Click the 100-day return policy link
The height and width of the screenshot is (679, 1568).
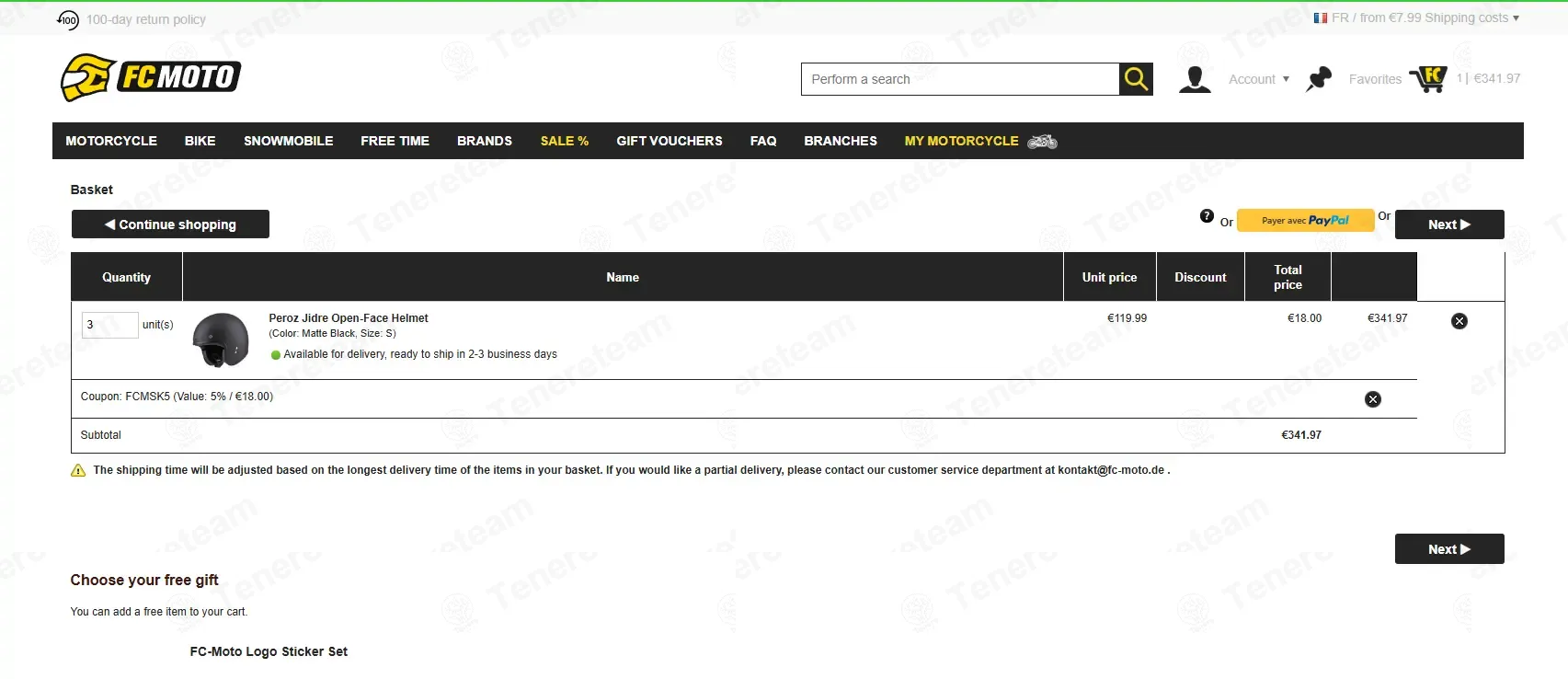tap(146, 19)
